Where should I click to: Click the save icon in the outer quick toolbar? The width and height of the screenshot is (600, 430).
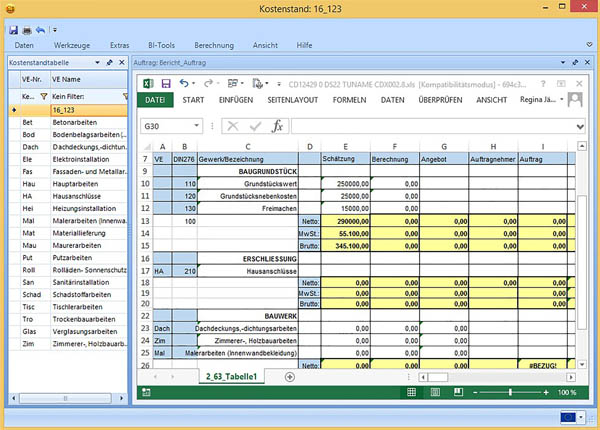coord(13,30)
